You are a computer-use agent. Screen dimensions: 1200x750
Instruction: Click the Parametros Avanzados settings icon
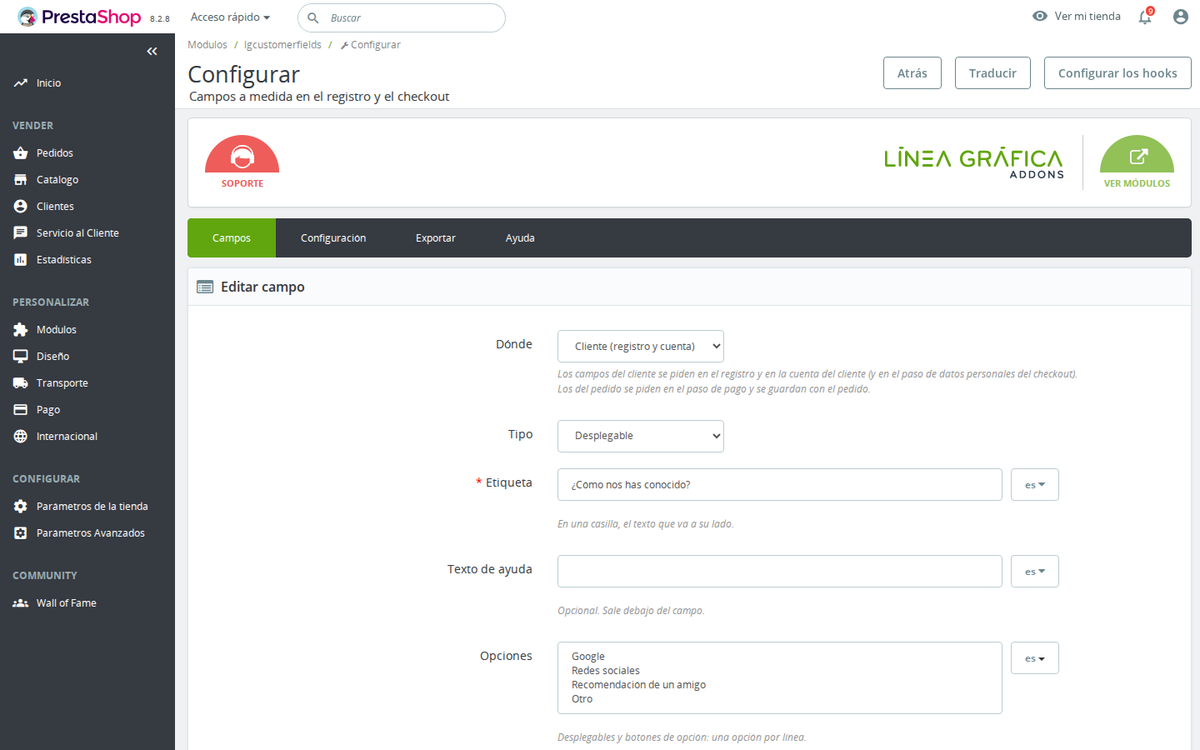tap(20, 533)
